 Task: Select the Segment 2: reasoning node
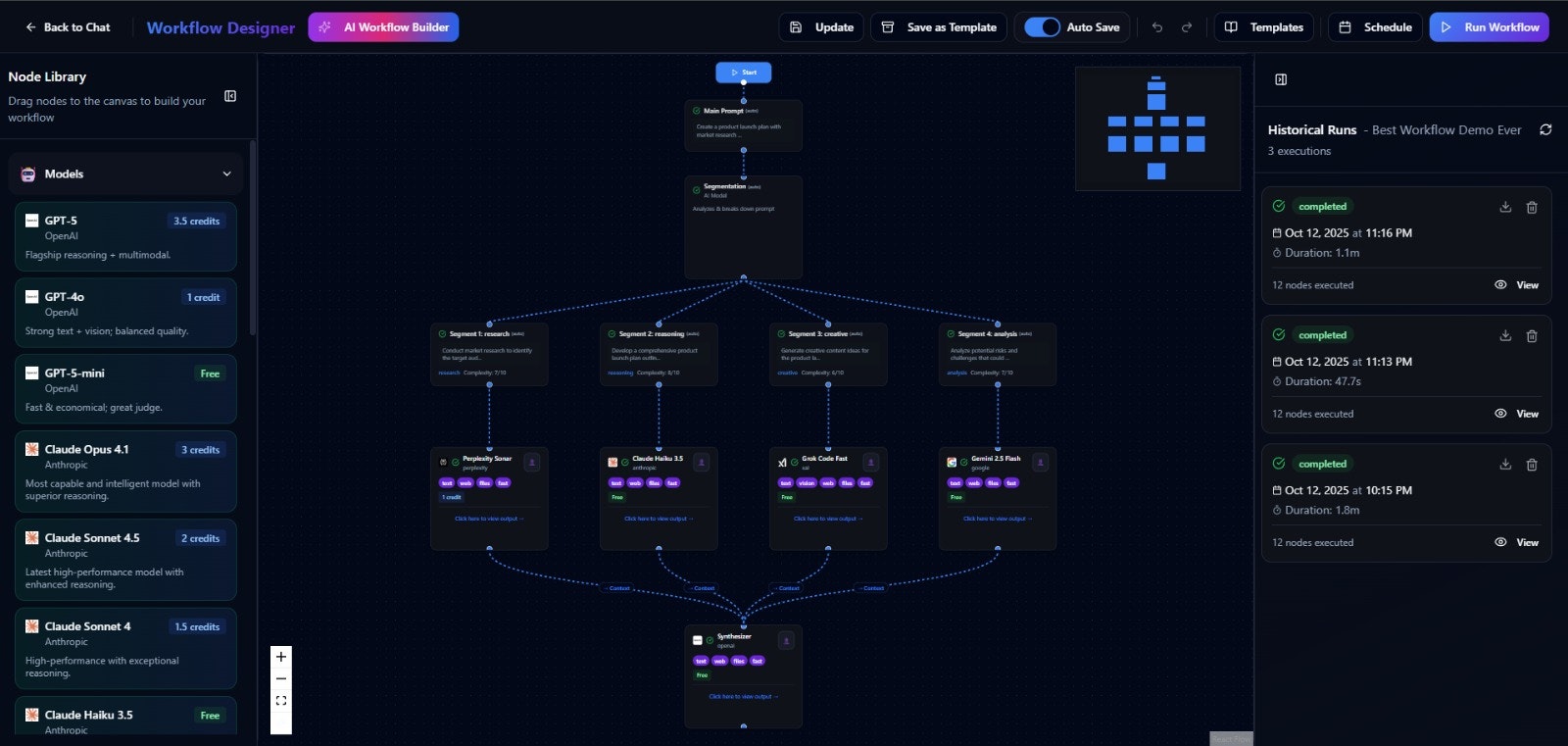coord(659,354)
